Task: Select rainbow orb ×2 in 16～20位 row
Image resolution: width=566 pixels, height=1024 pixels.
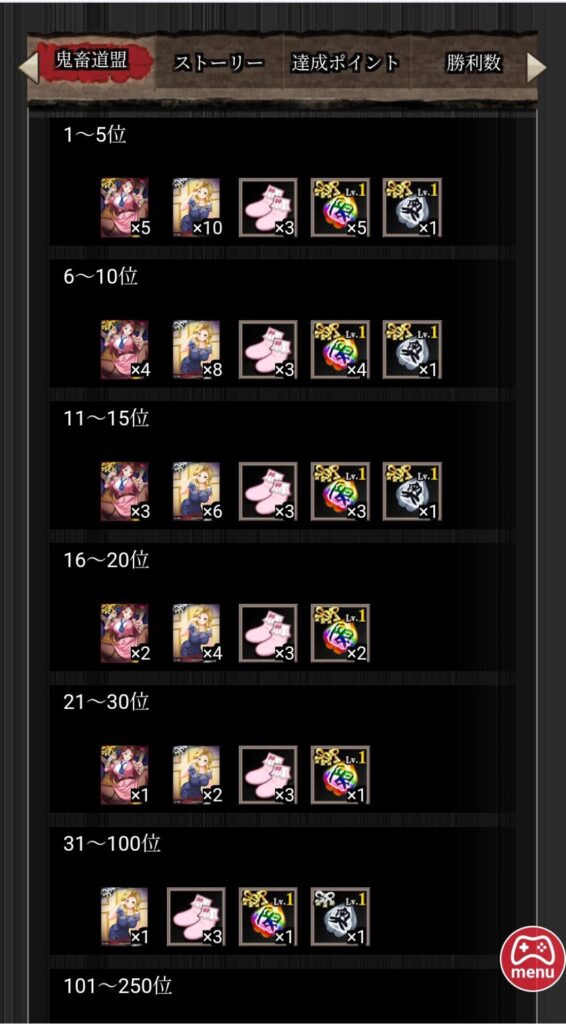Action: pos(340,633)
